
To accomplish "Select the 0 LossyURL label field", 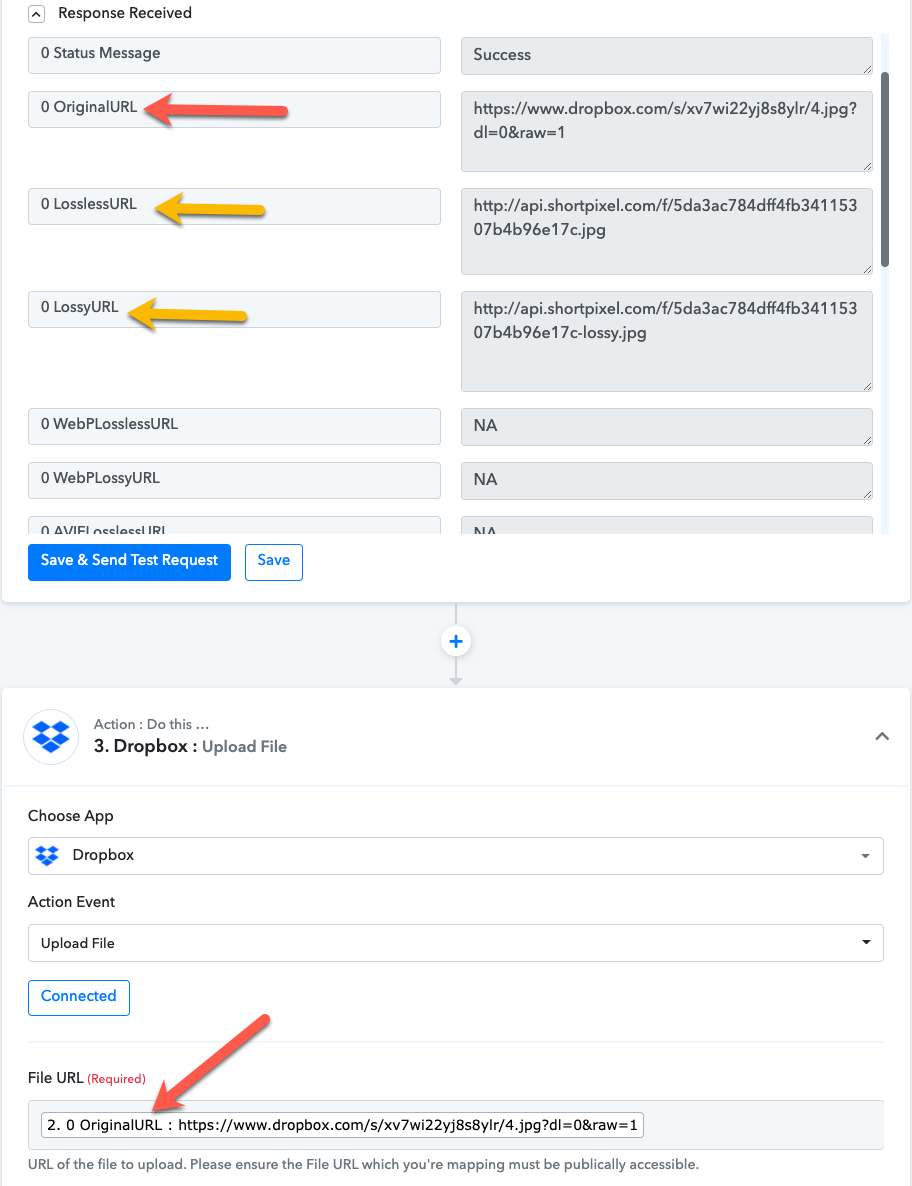I will point(234,309).
